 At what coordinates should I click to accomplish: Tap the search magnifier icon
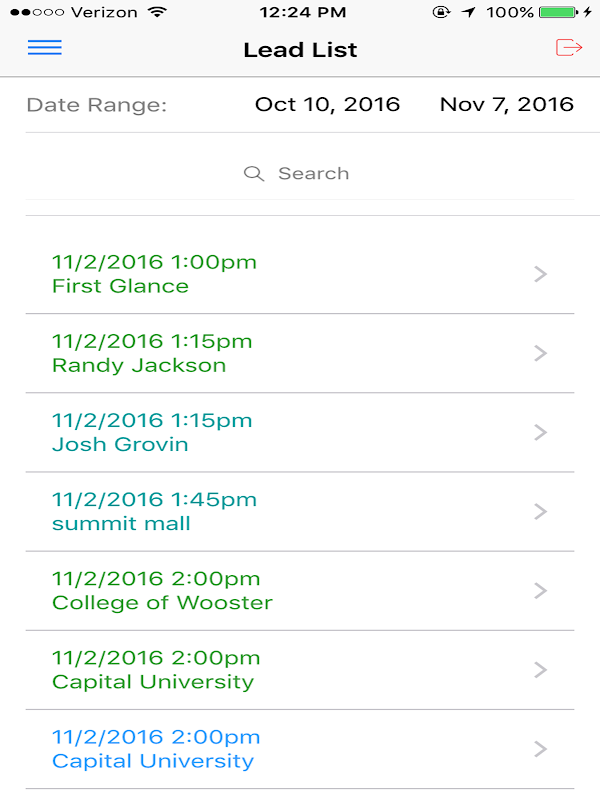point(254,174)
